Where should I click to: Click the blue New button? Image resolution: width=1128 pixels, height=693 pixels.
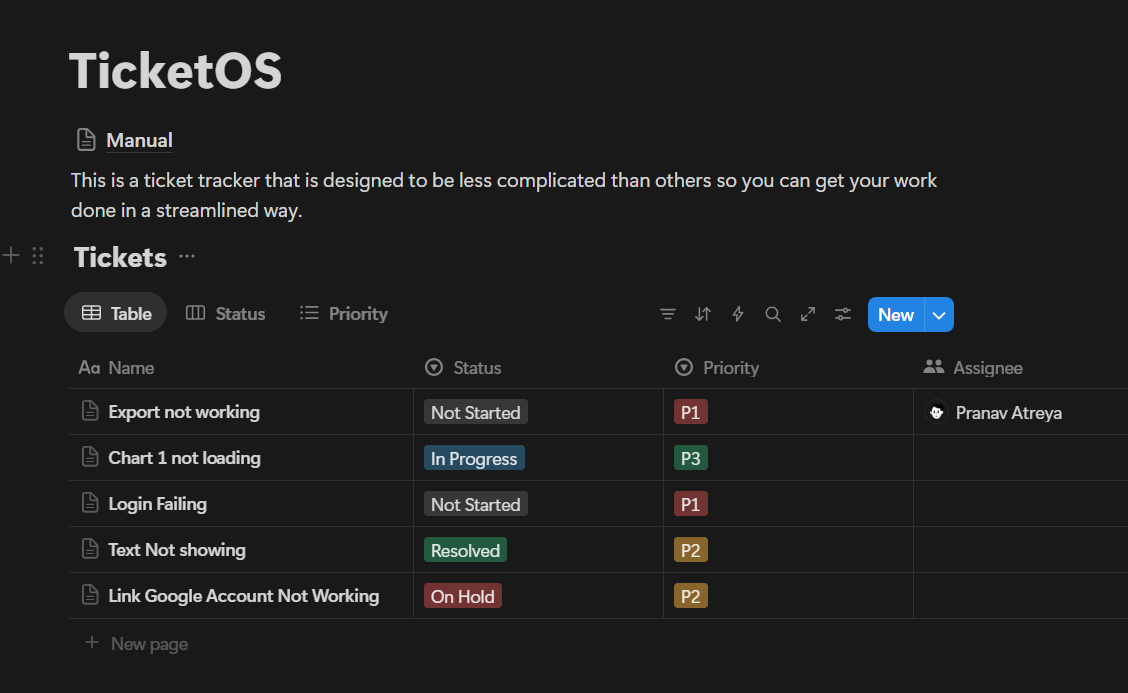click(896, 314)
